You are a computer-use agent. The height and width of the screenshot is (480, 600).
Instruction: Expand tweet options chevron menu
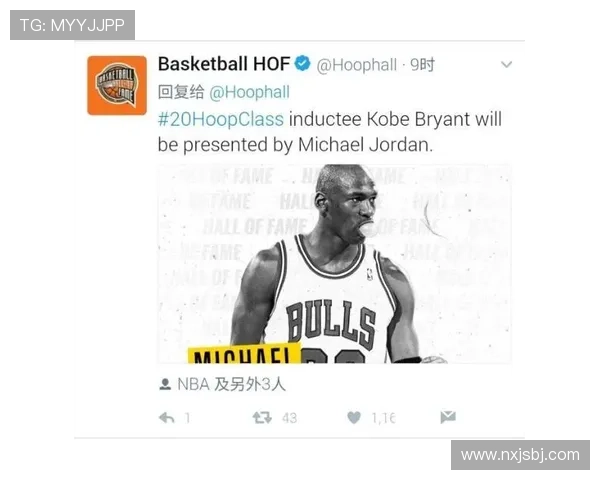click(506, 64)
